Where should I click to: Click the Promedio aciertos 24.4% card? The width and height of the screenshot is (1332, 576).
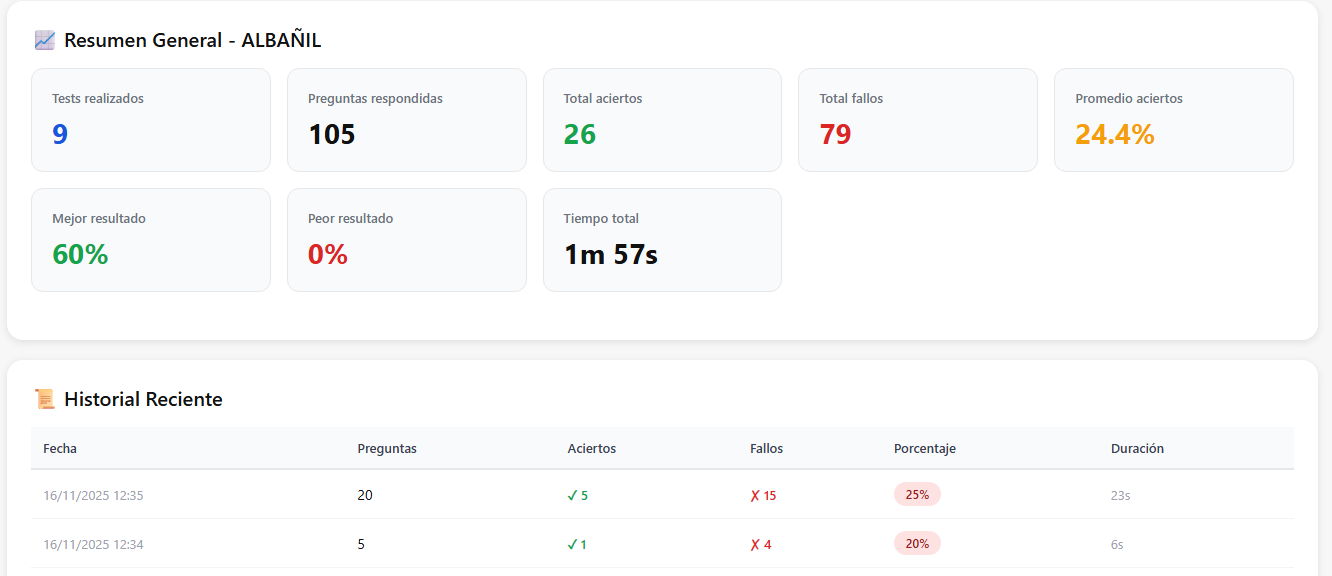tap(1173, 120)
